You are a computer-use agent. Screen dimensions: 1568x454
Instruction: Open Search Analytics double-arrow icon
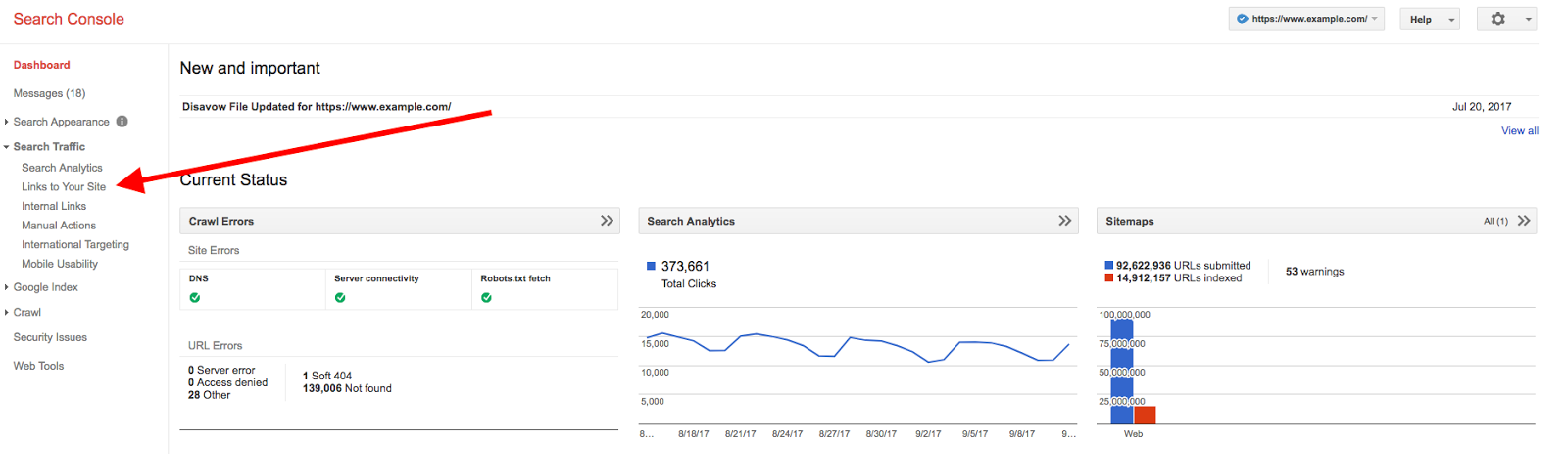click(x=1064, y=221)
